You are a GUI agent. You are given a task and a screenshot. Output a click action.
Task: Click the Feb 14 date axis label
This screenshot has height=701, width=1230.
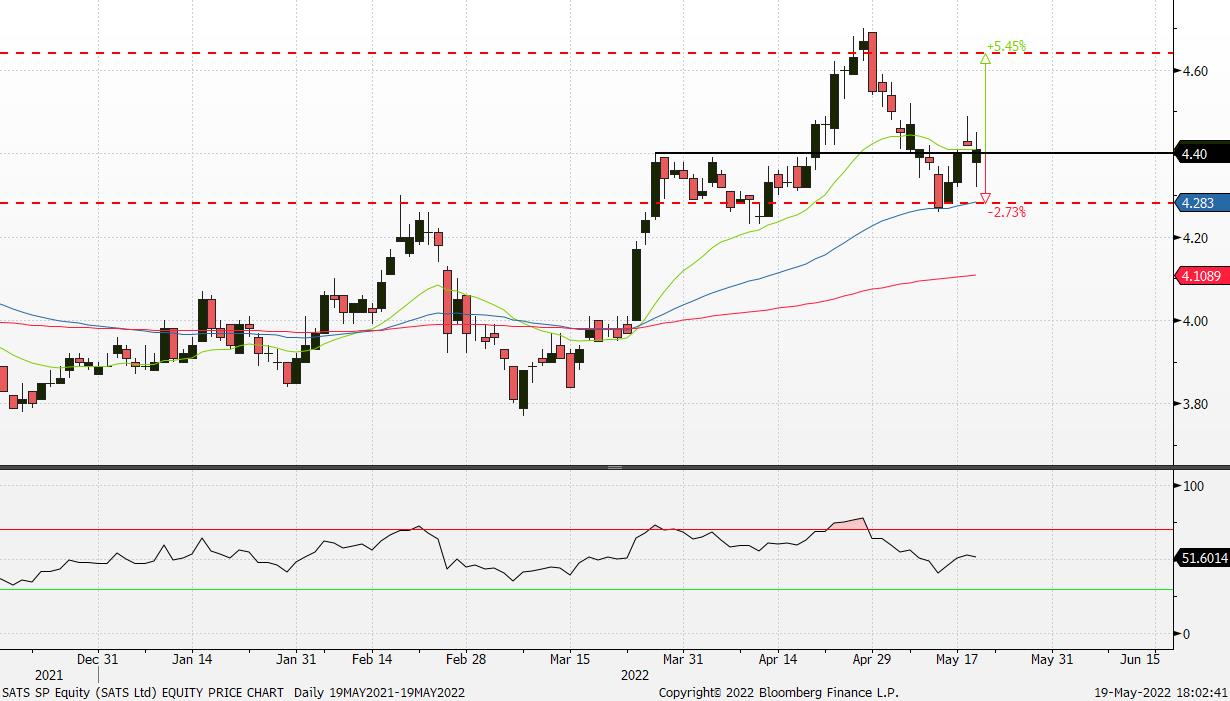[373, 659]
